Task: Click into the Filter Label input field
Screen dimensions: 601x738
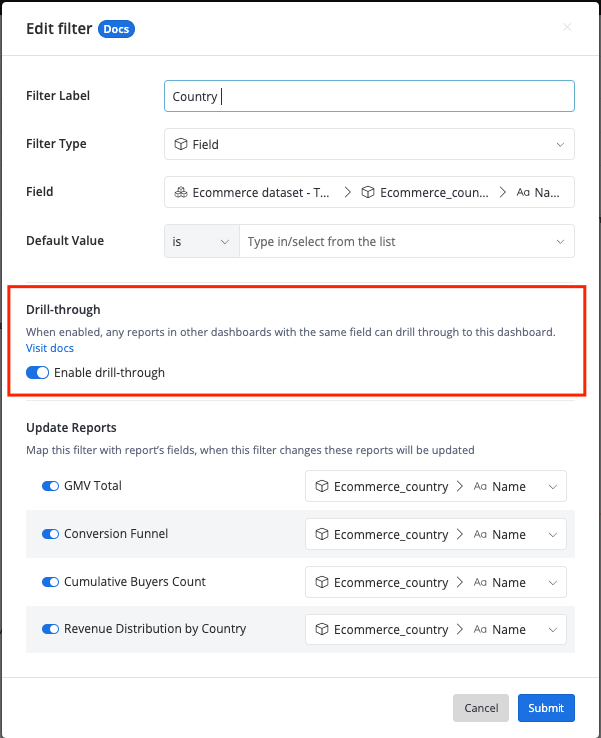Action: click(369, 96)
